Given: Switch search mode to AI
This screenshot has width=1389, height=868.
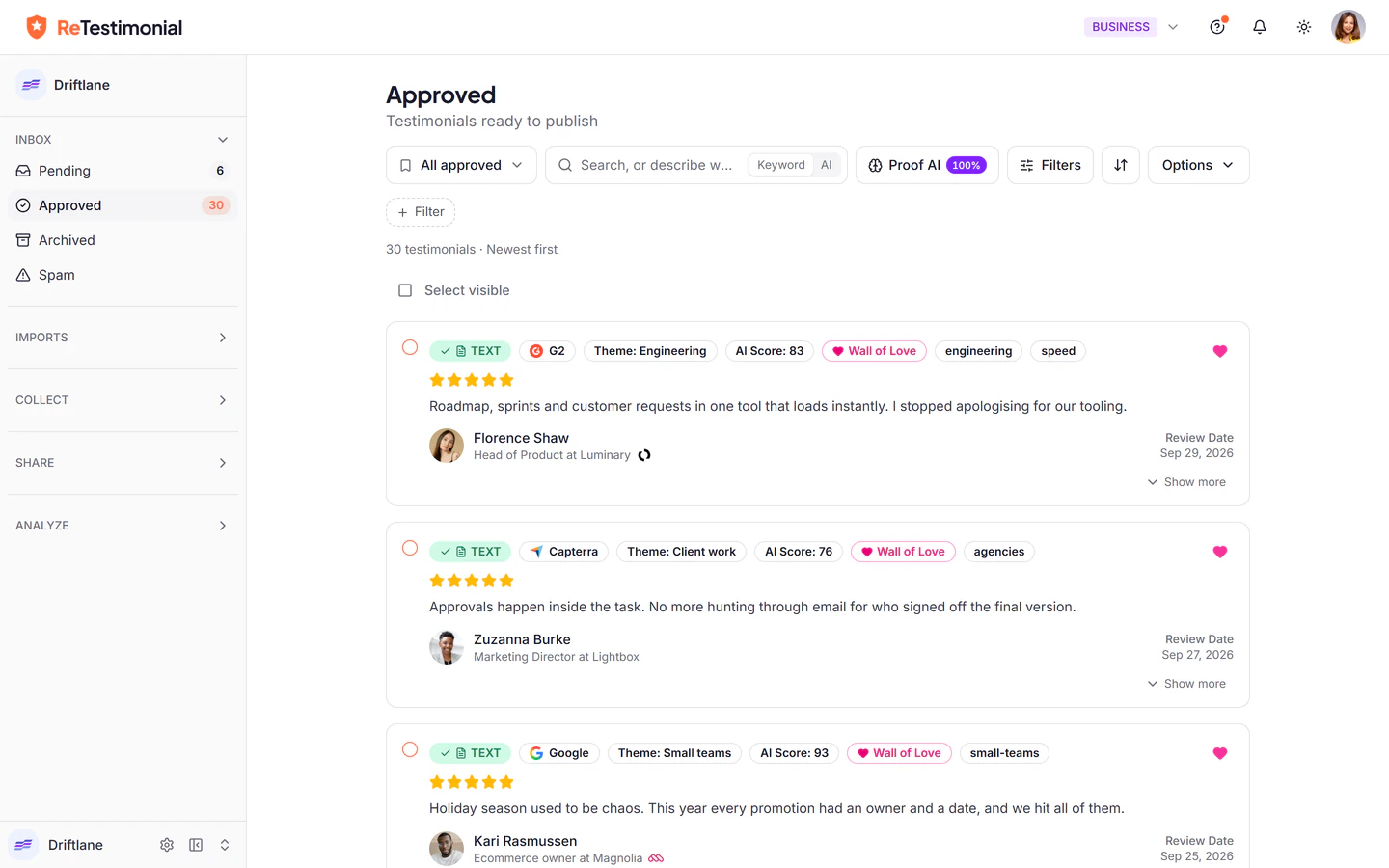Looking at the screenshot, I should point(827,165).
